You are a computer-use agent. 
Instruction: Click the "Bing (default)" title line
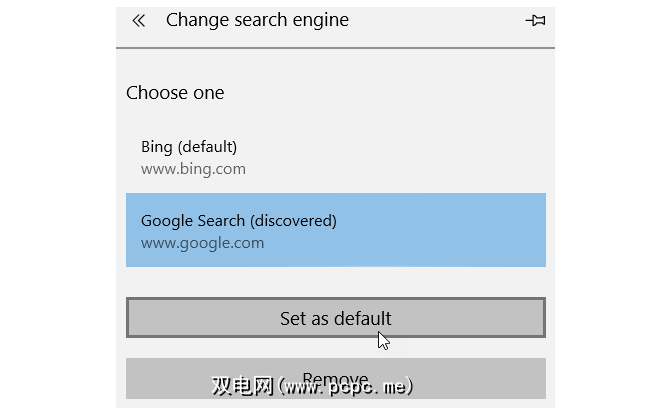189,147
